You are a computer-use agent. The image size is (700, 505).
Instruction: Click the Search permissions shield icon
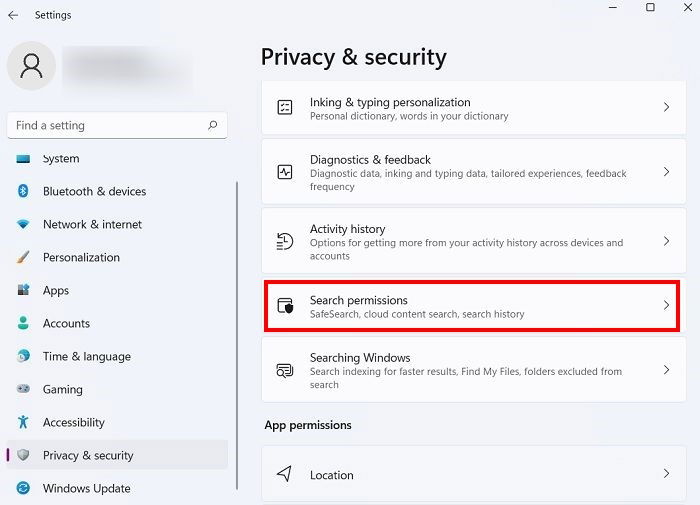pos(285,305)
